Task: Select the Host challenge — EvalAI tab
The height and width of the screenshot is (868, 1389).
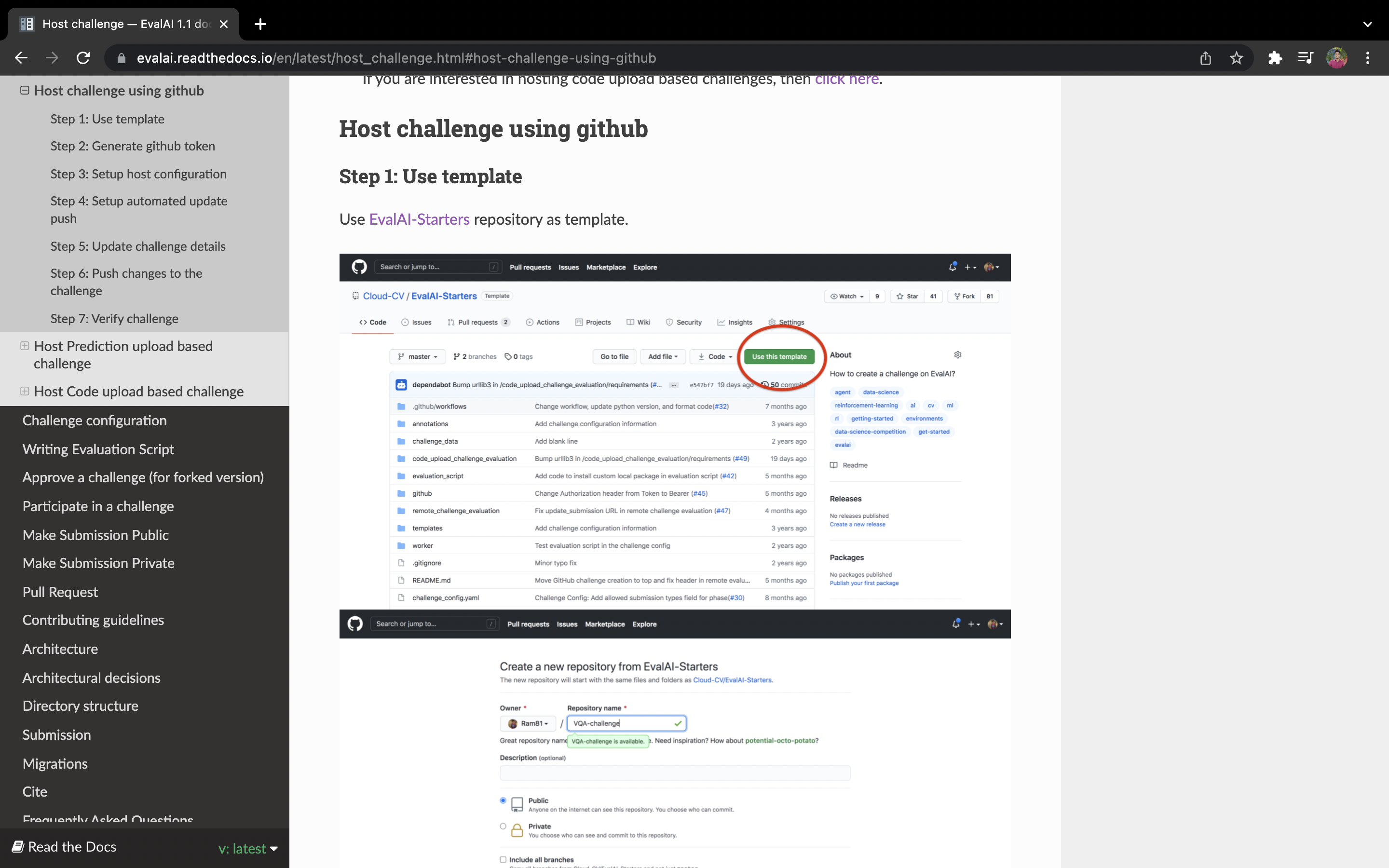Action: [123, 24]
